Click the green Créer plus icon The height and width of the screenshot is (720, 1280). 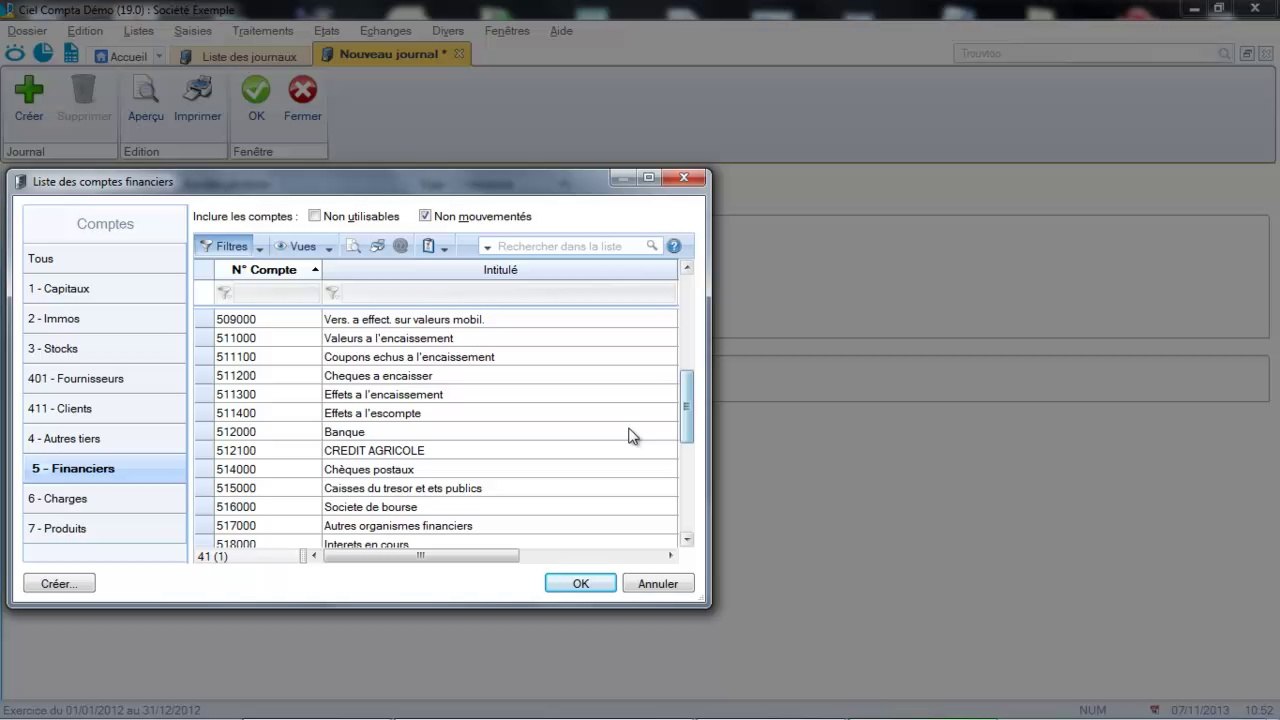click(29, 90)
